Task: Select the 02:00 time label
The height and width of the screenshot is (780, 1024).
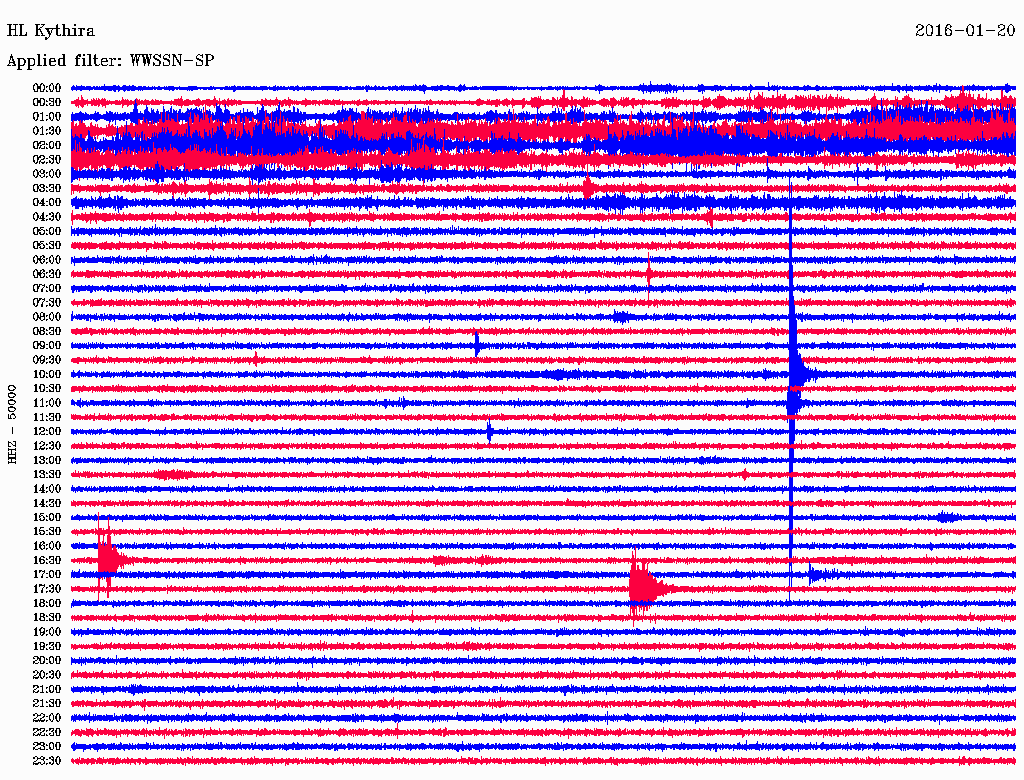Action: click(x=47, y=145)
